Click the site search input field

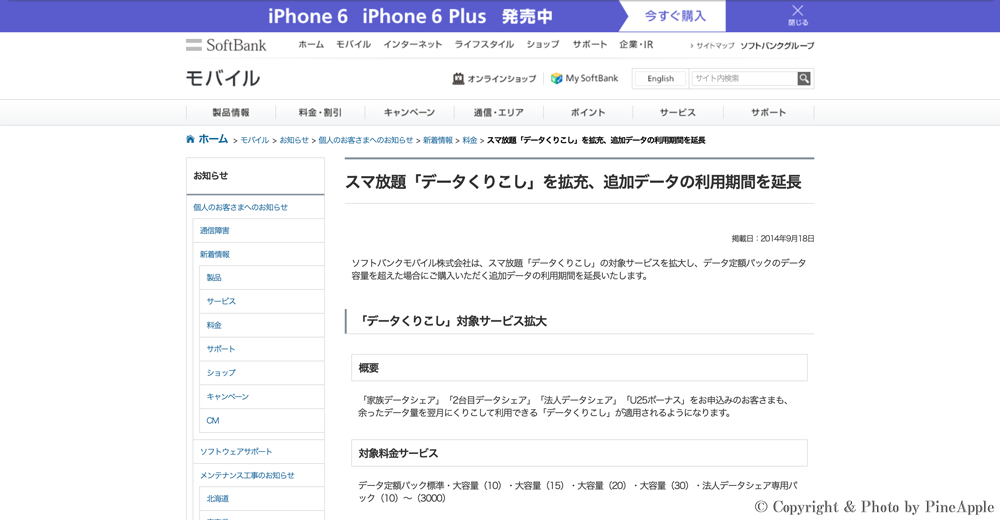pyautogui.click(x=743, y=79)
